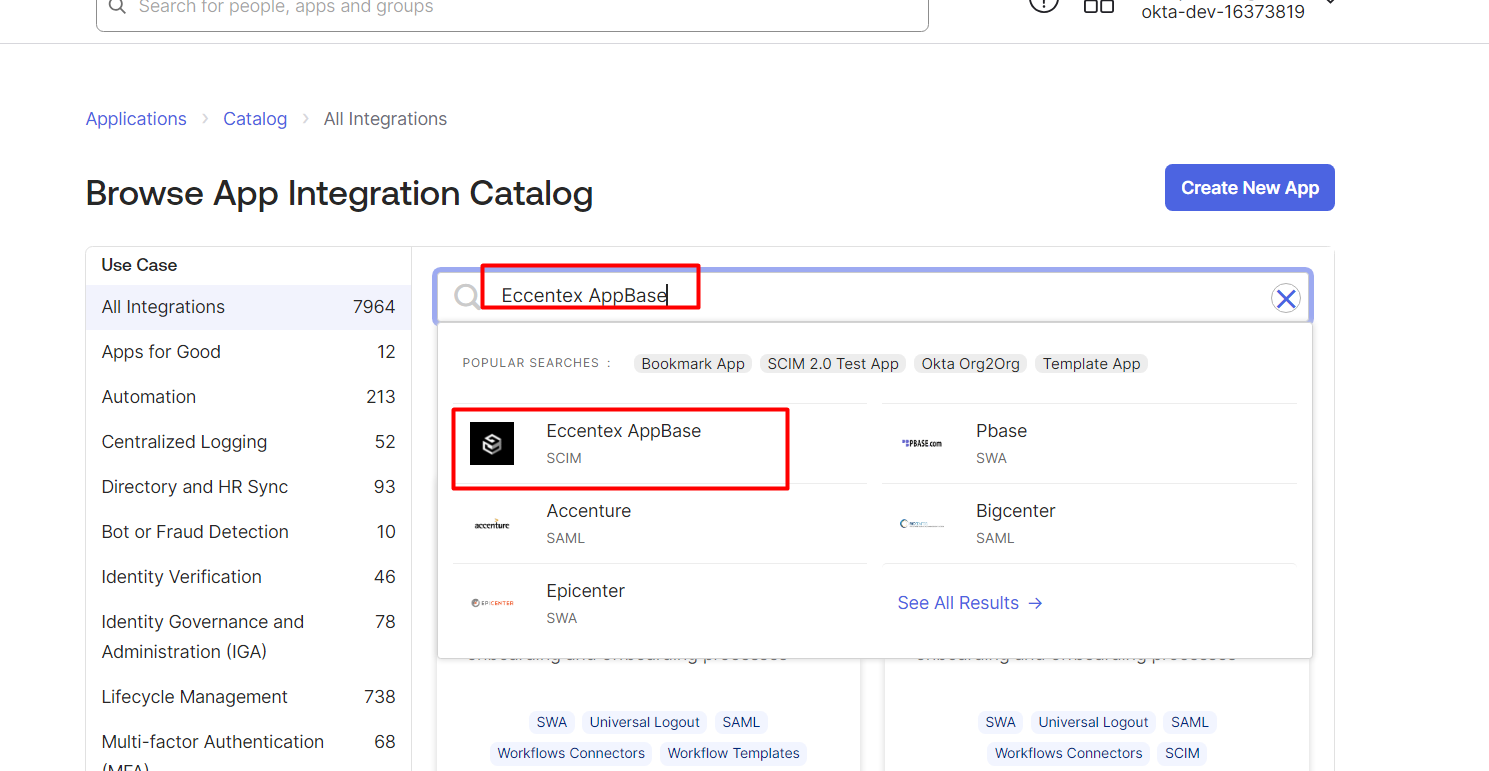Choose Accenture search result
The image size is (1489, 771).
(660, 524)
